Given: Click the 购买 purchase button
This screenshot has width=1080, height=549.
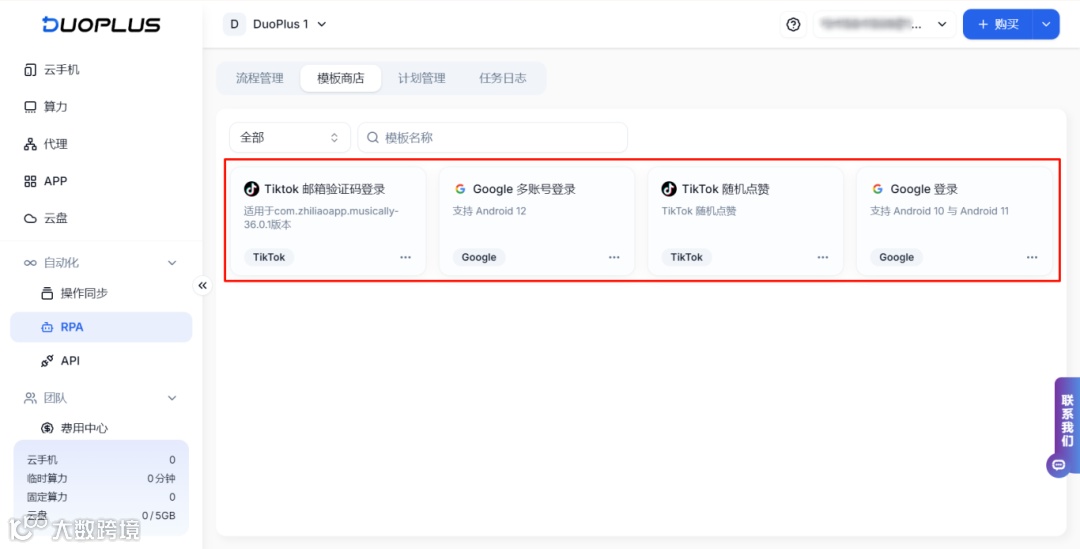Looking at the screenshot, I should (x=998, y=25).
